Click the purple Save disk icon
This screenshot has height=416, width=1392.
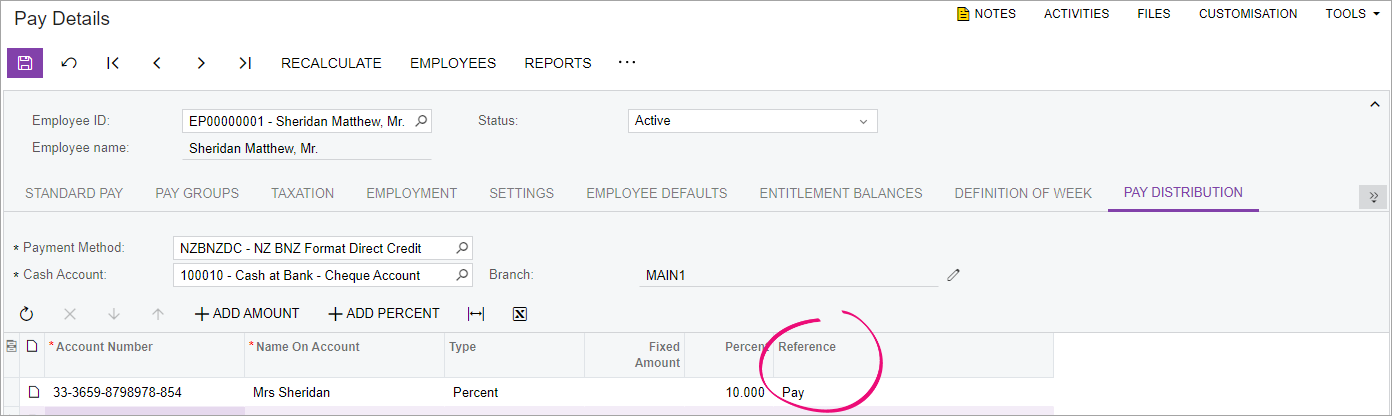[x=25, y=63]
